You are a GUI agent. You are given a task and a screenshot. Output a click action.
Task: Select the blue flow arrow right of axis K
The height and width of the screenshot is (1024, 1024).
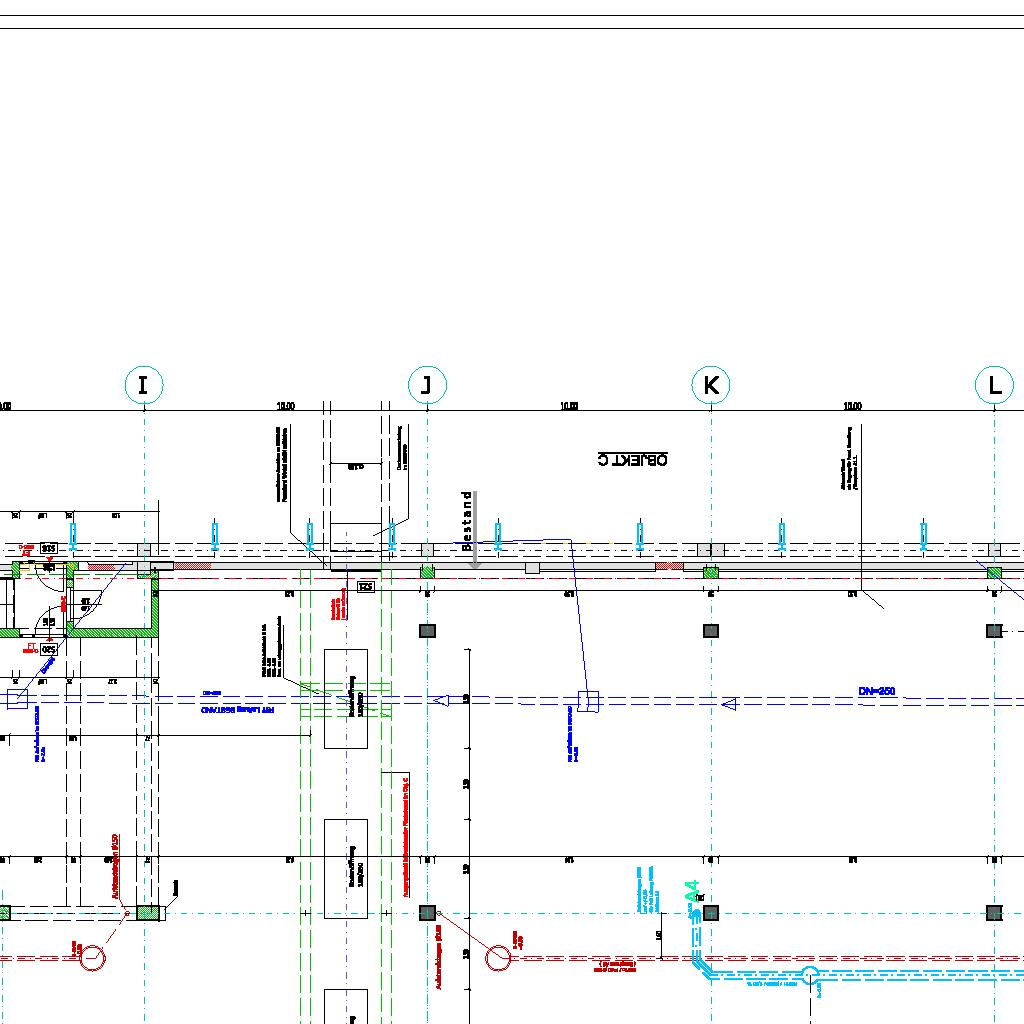pos(729,704)
